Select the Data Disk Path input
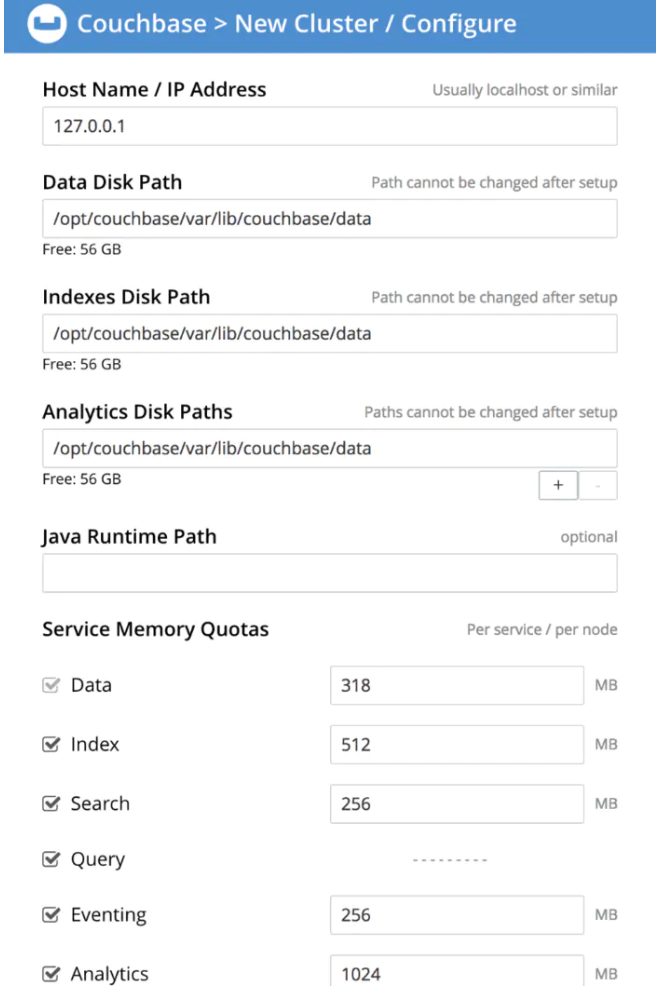660x1004 pixels. (329, 219)
